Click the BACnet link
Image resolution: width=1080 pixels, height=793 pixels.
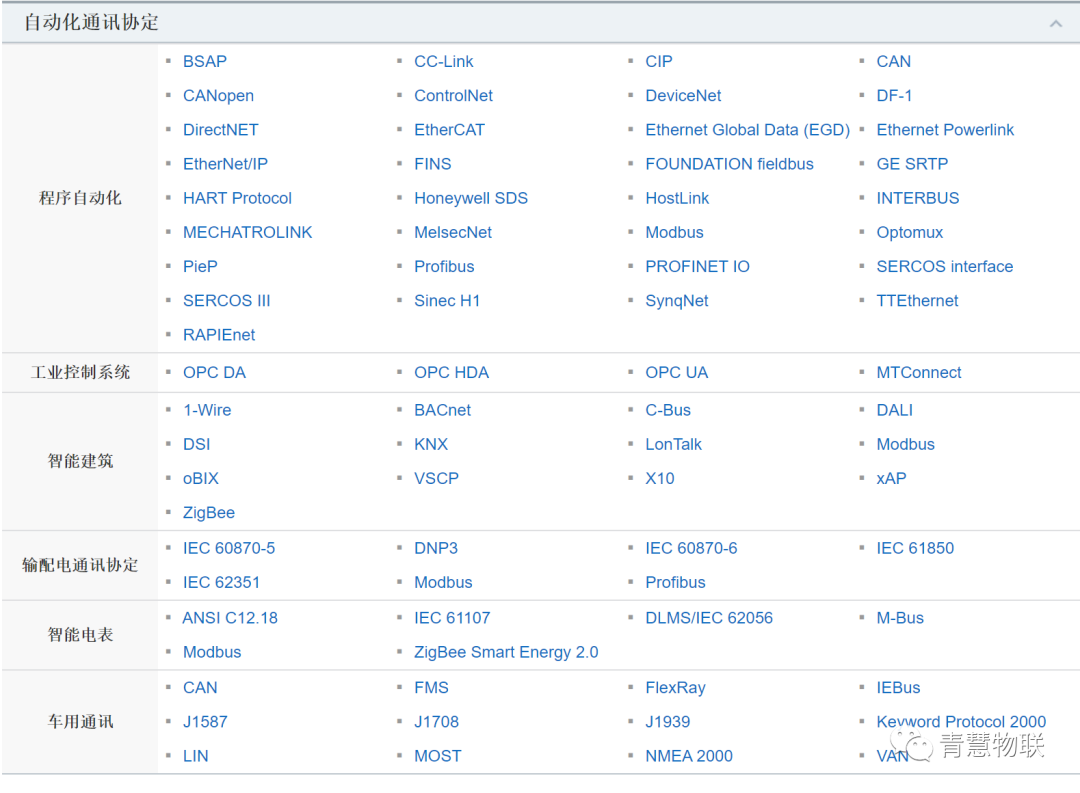coord(442,411)
